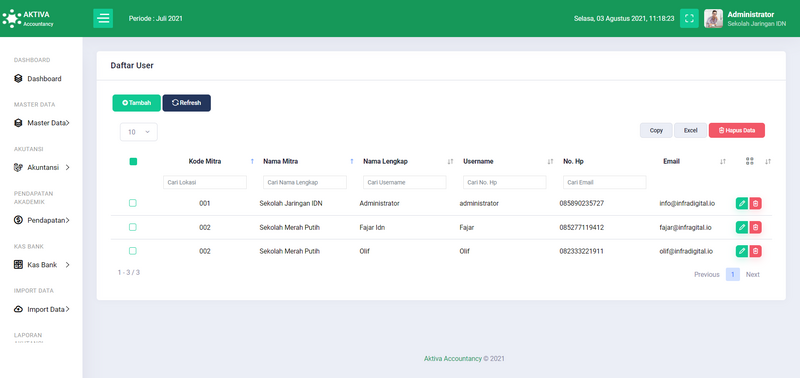Delete the Fajar Idn user row
The image size is (800, 378).
[756, 228]
